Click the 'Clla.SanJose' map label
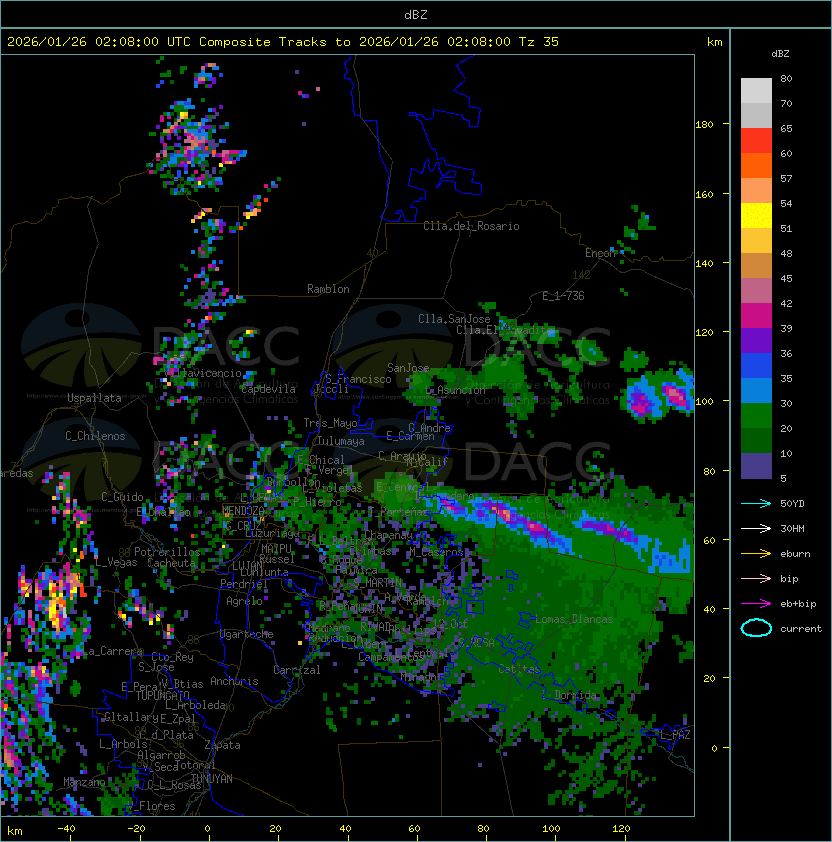The height and width of the screenshot is (842, 832). pos(454,319)
